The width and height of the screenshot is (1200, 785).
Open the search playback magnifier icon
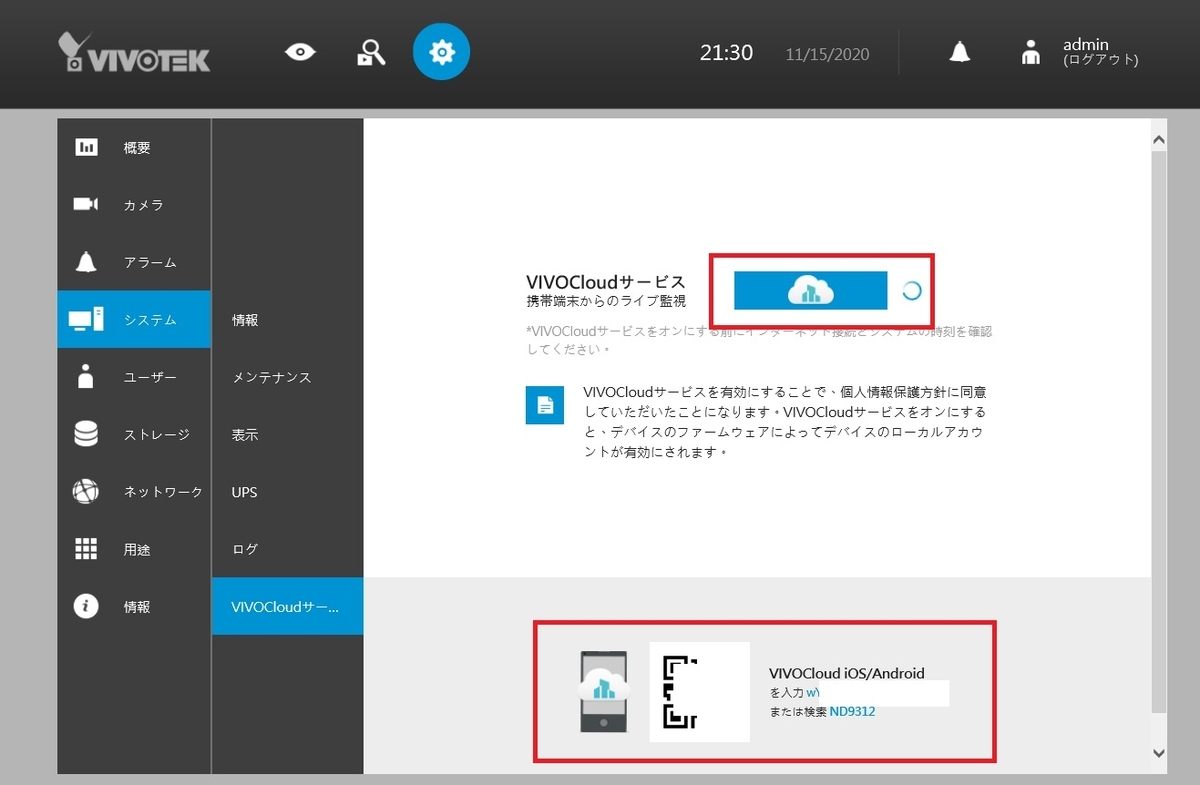pyautogui.click(x=370, y=53)
